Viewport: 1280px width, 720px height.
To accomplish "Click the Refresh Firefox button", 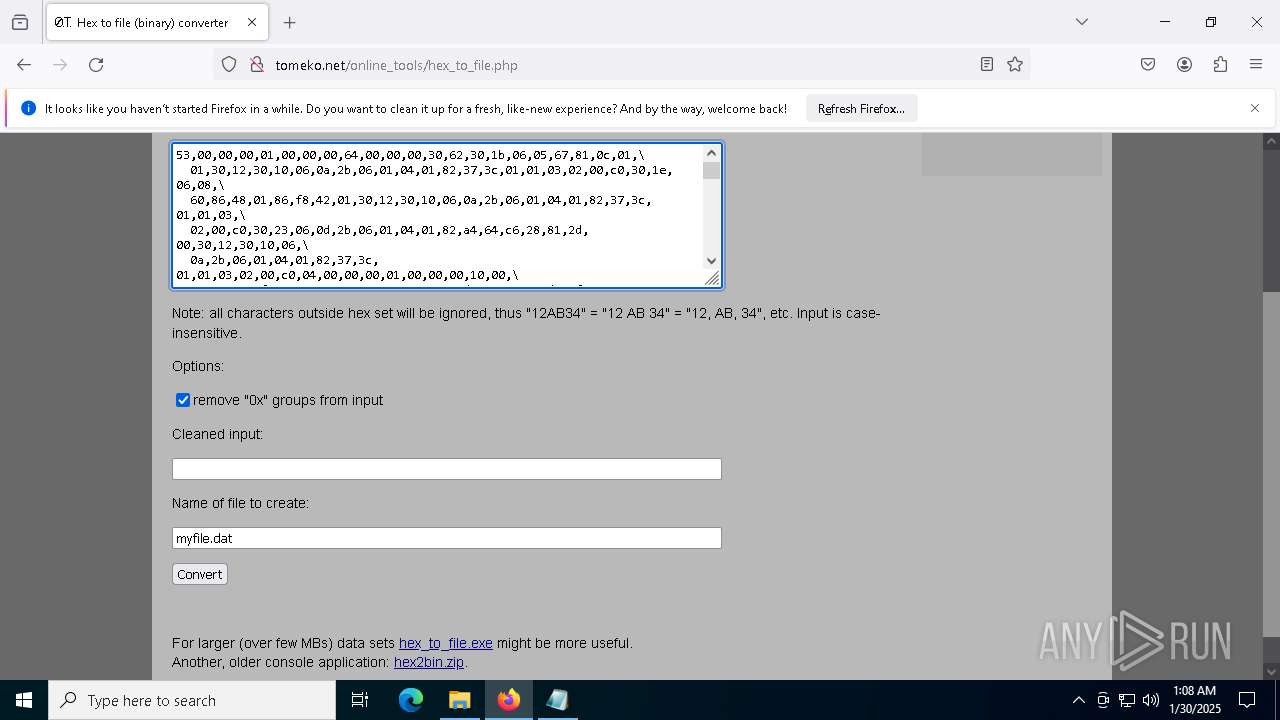I will (861, 108).
